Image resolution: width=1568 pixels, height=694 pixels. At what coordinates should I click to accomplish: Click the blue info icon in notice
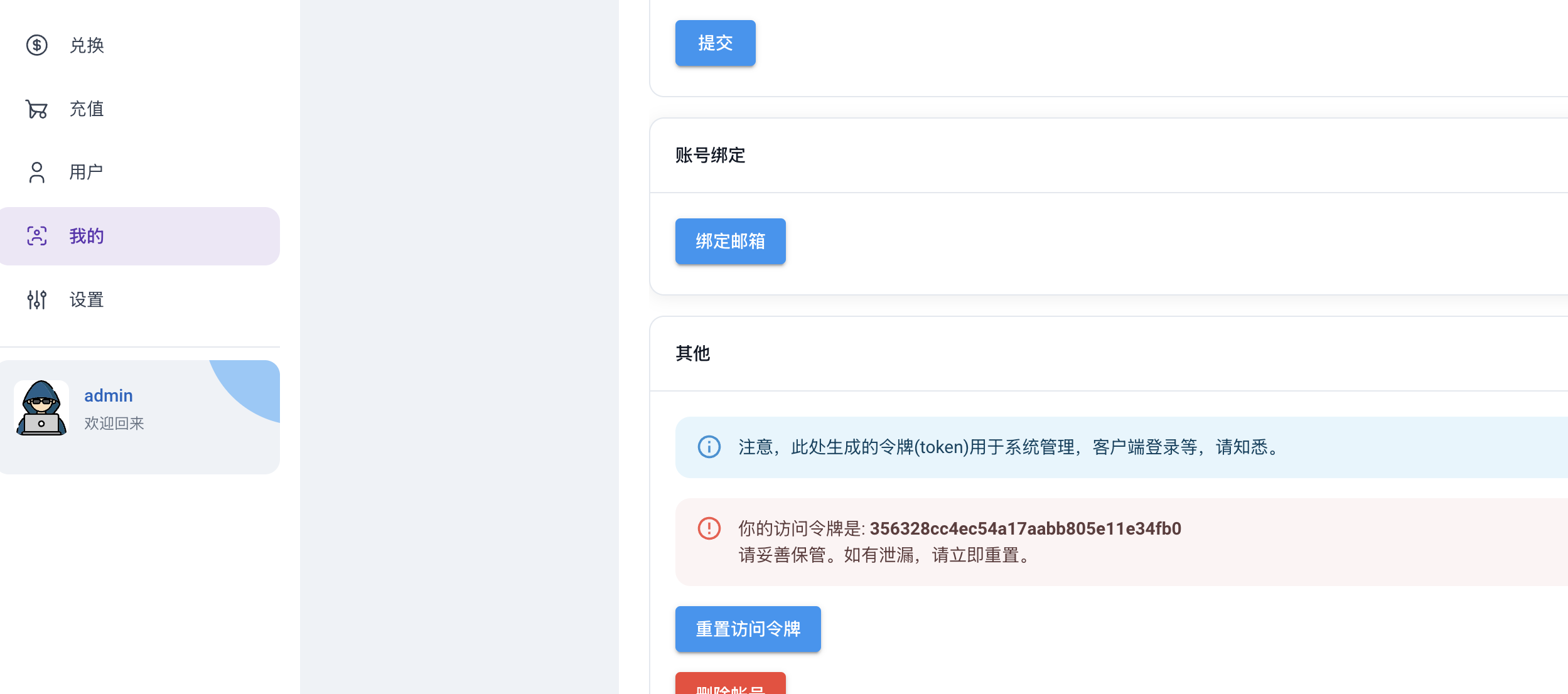709,447
